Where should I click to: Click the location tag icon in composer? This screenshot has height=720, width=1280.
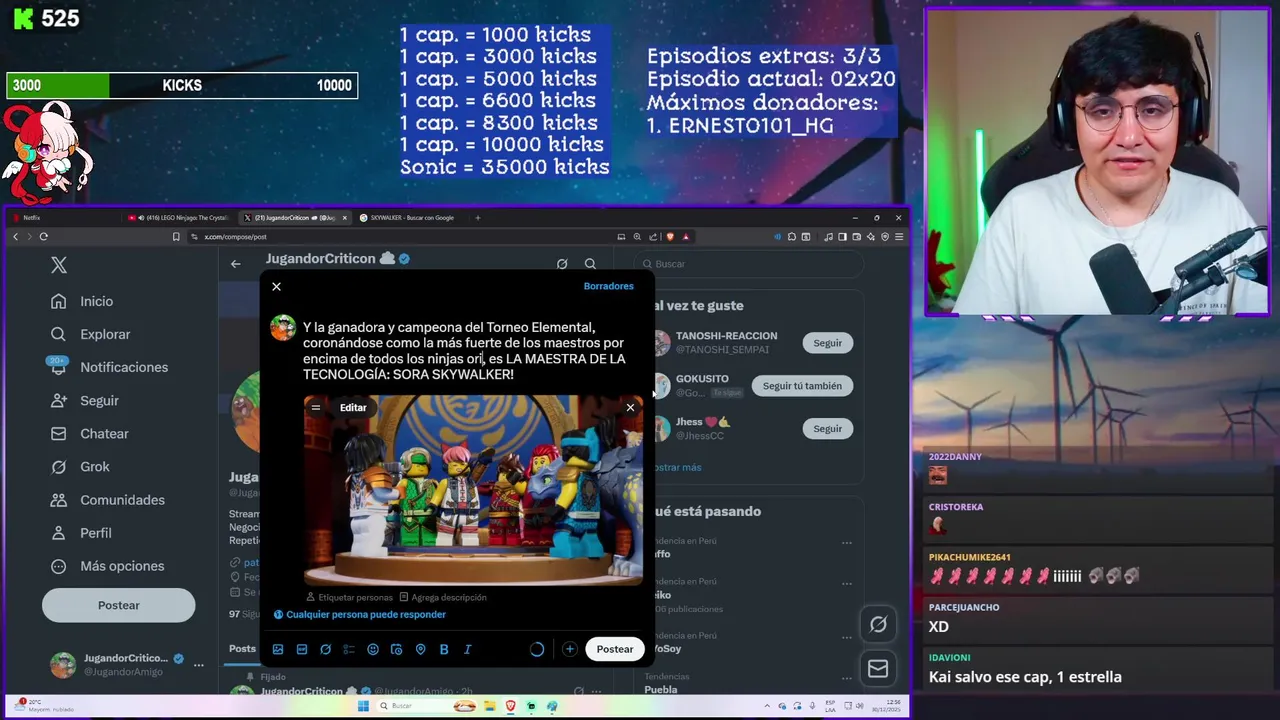[420, 649]
